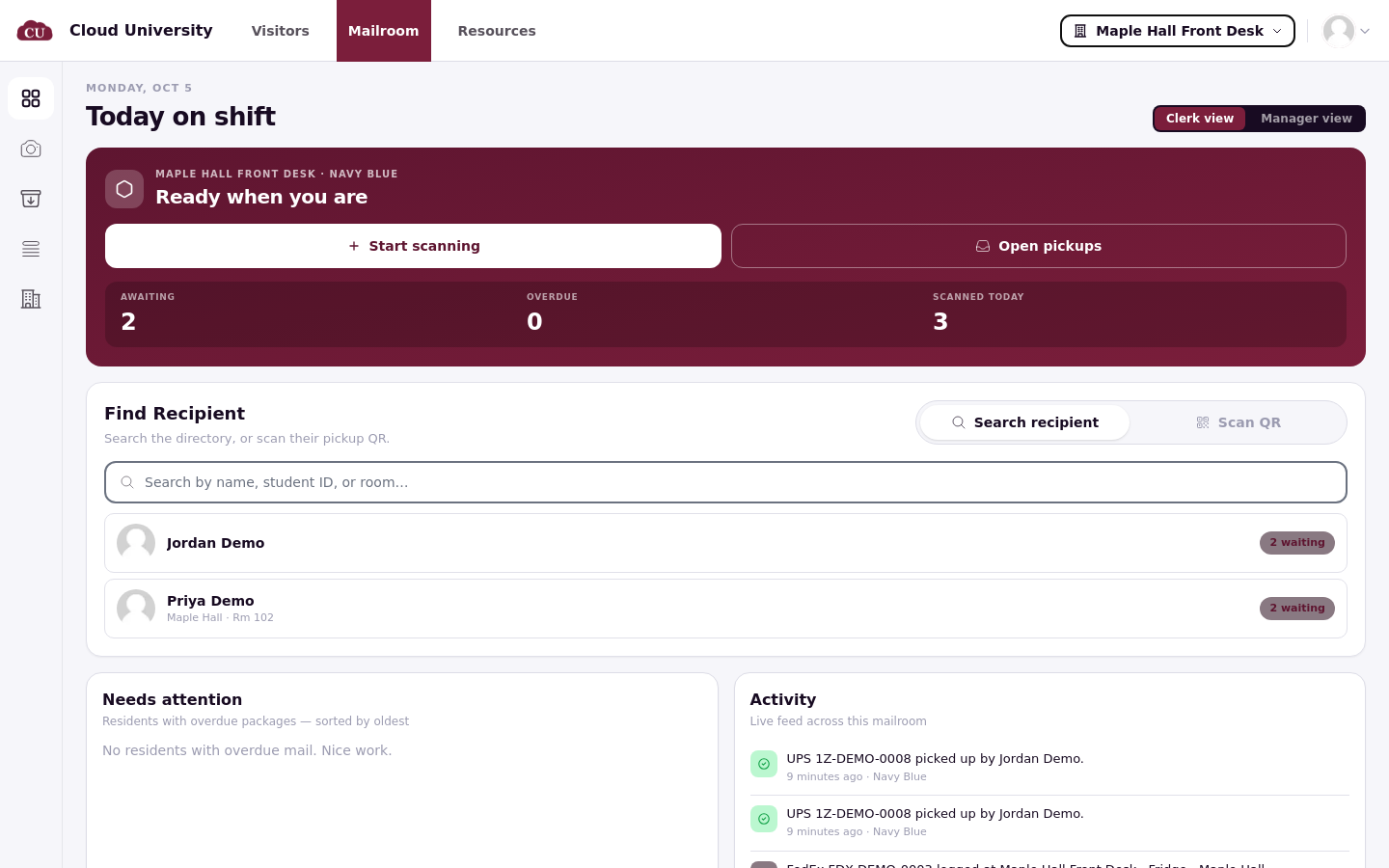Screen dimensions: 1389x868
Task: Click the Cloud University logo
Action: pos(35,31)
